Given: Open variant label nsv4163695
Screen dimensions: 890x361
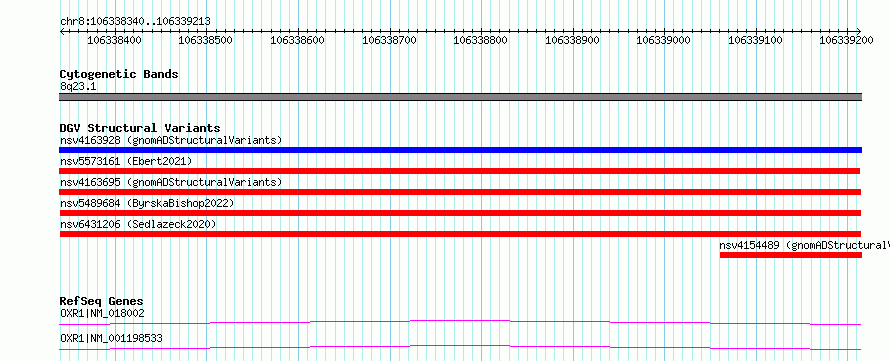Looking at the screenshot, I should (171, 182).
